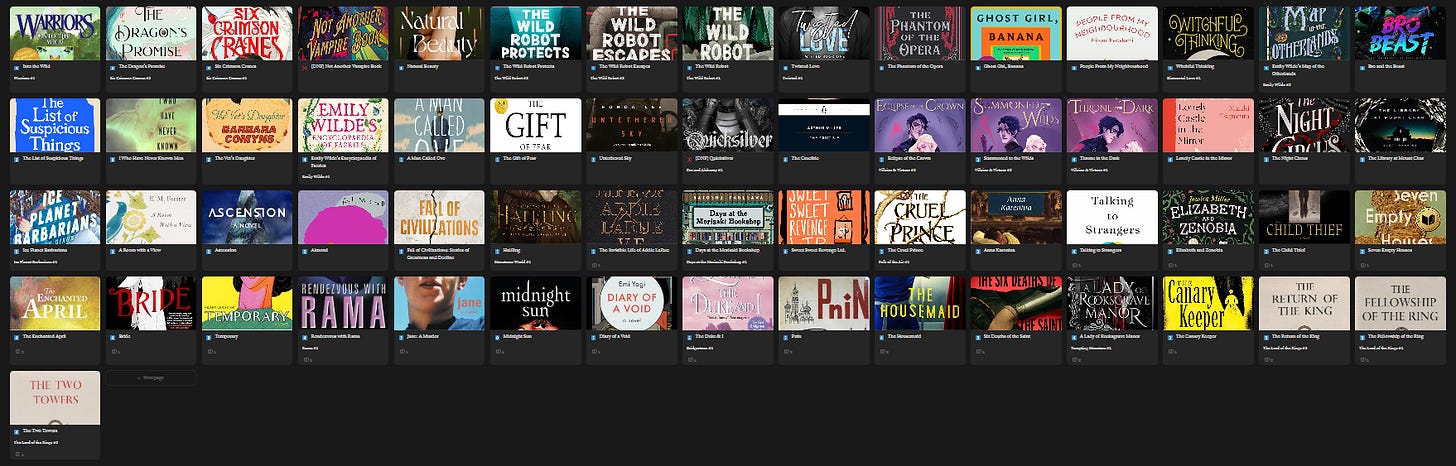Open Days at the Morisaki Bookshop cover
1456x466 pixels.
pyautogui.click(x=728, y=217)
